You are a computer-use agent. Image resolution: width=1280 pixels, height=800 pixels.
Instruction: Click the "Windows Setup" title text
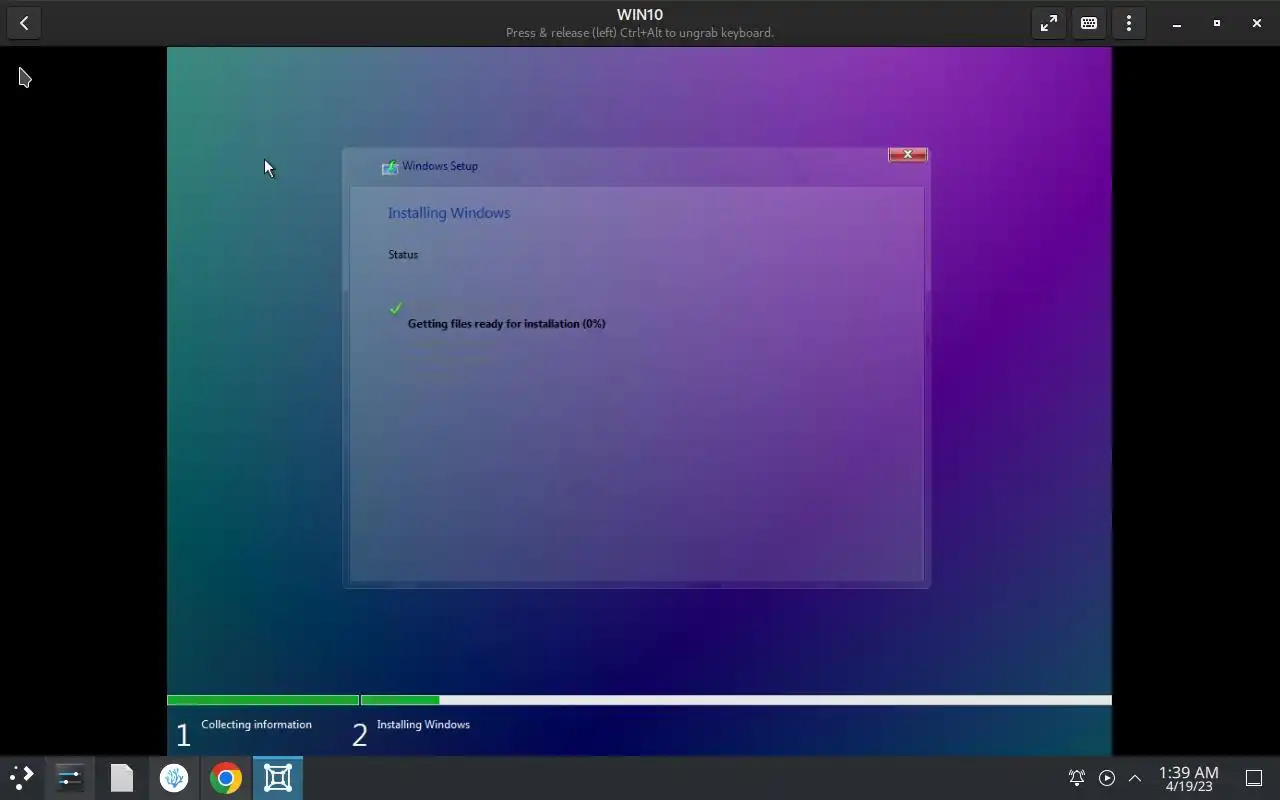tap(440, 166)
